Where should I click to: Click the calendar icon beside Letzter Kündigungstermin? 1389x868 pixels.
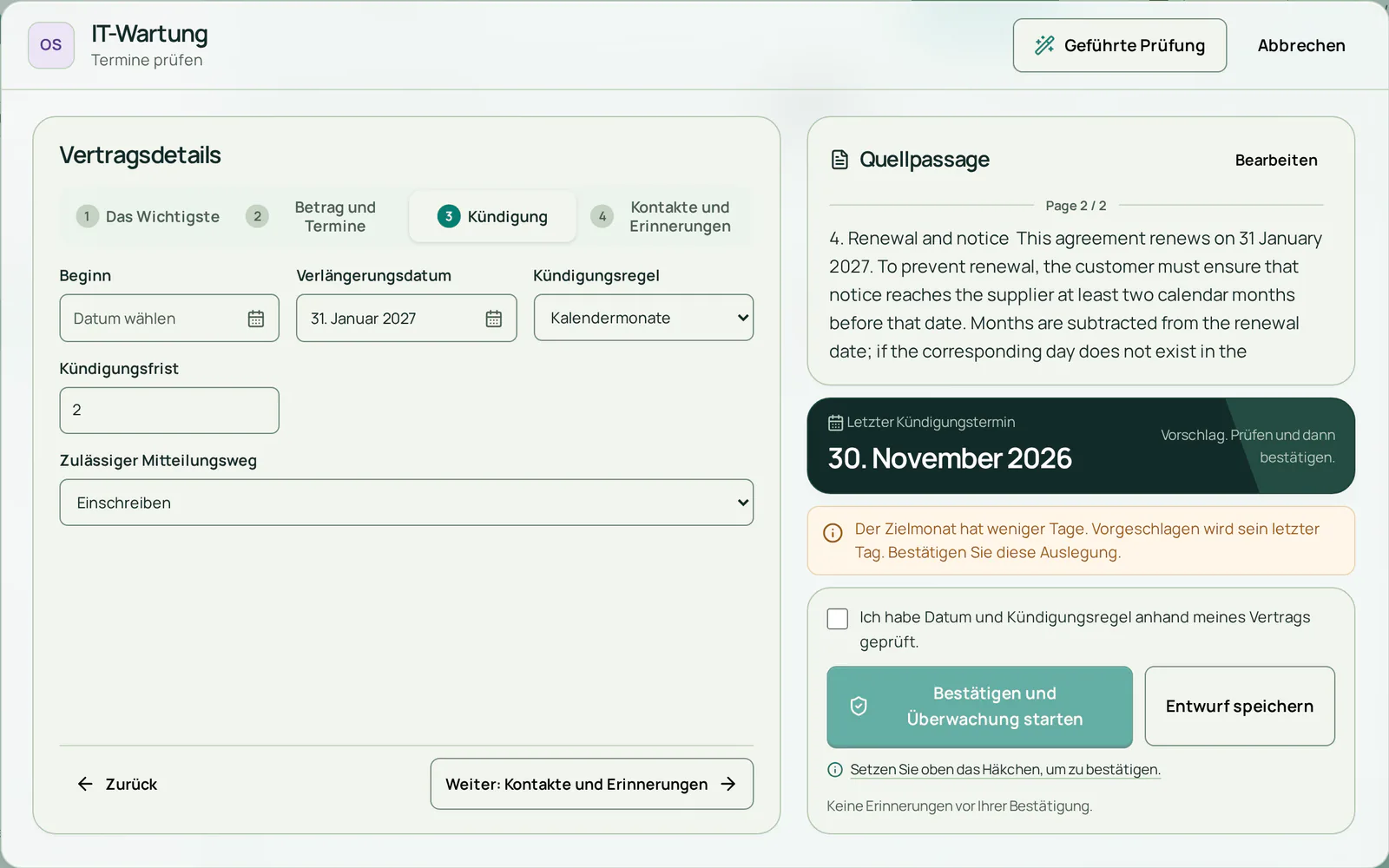[x=835, y=423]
